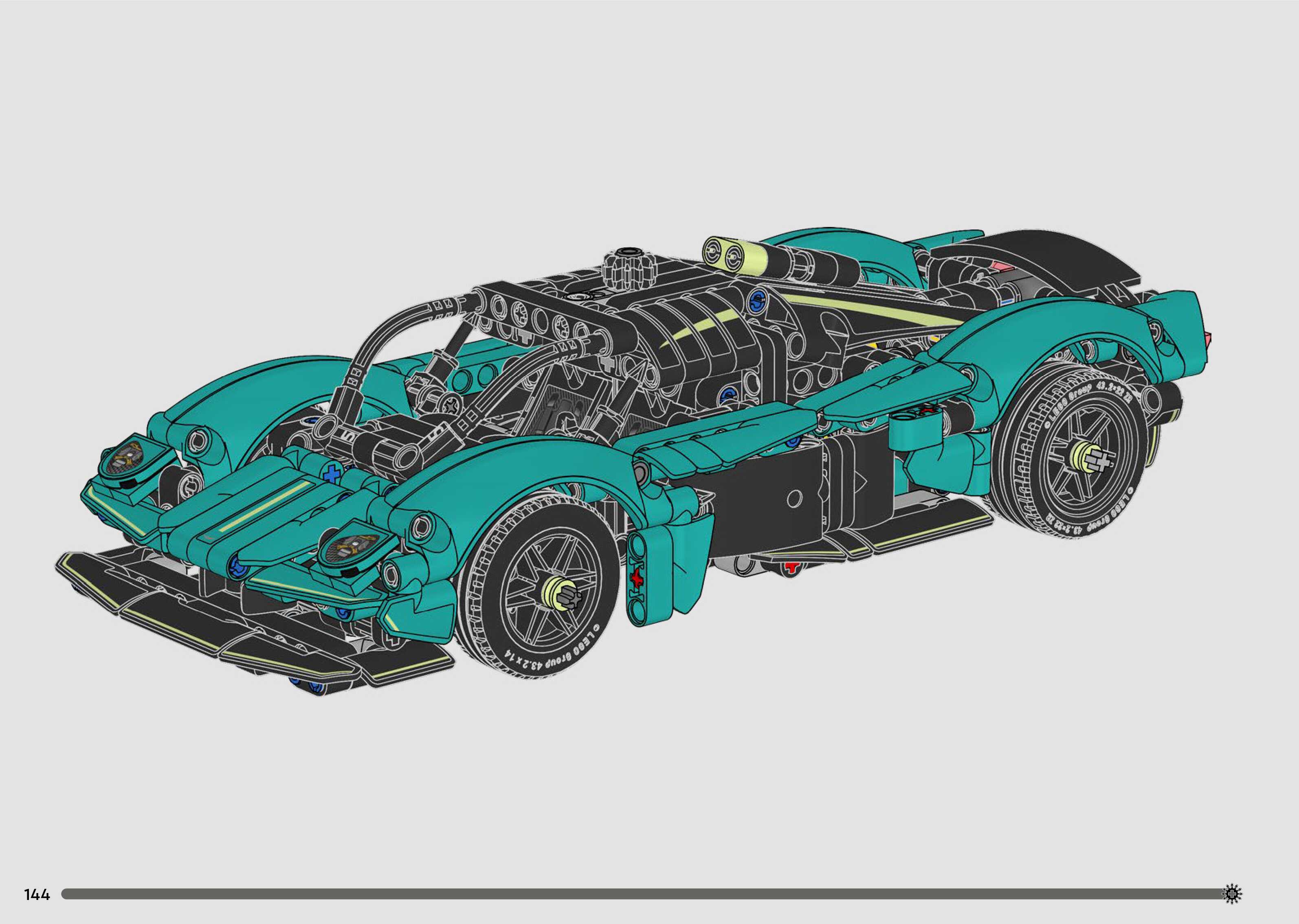Click the gear icon ending the progress bar
This screenshot has height=924, width=1299.
[1232, 894]
